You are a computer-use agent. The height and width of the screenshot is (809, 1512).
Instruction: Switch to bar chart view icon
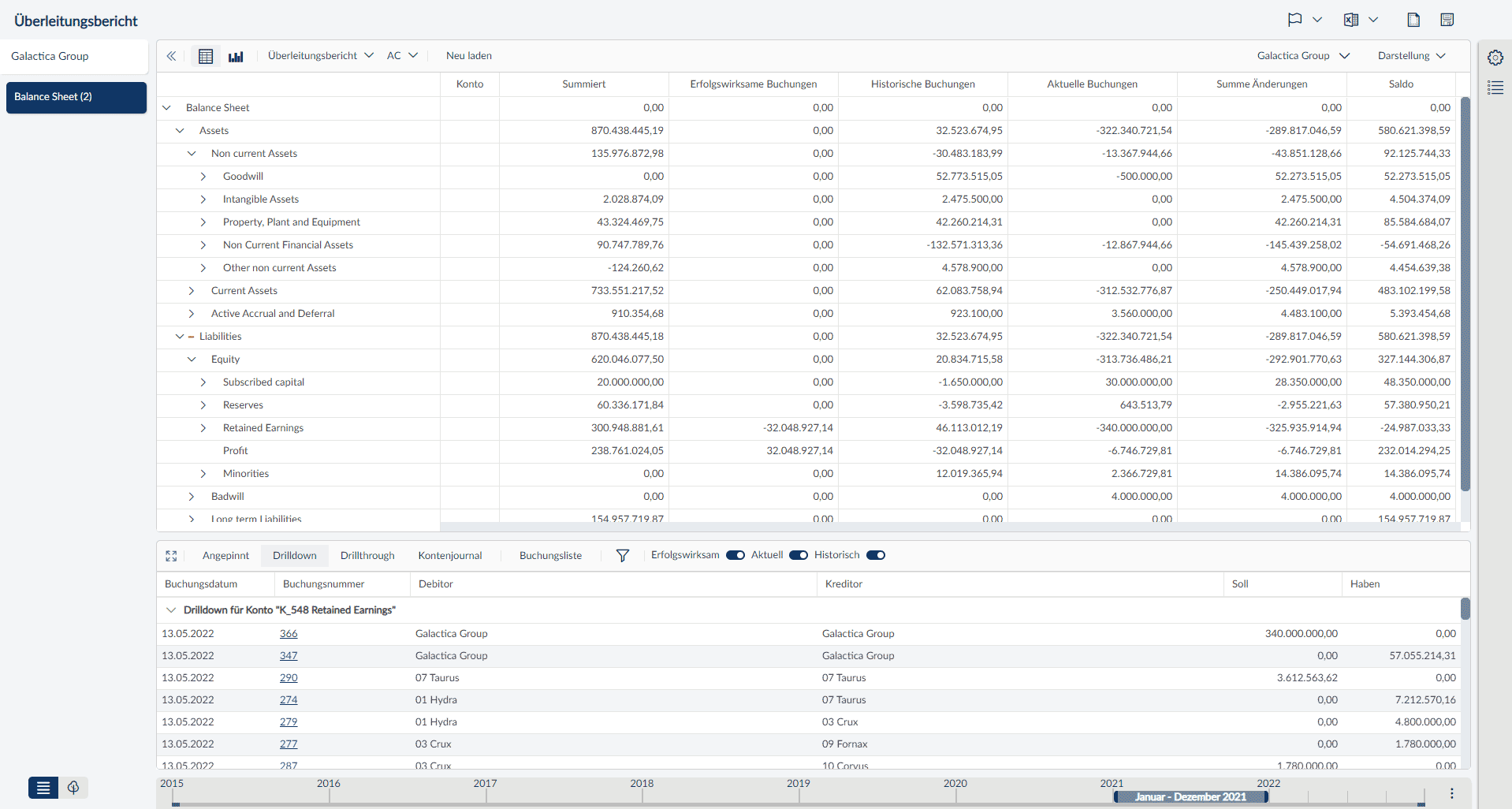(236, 56)
